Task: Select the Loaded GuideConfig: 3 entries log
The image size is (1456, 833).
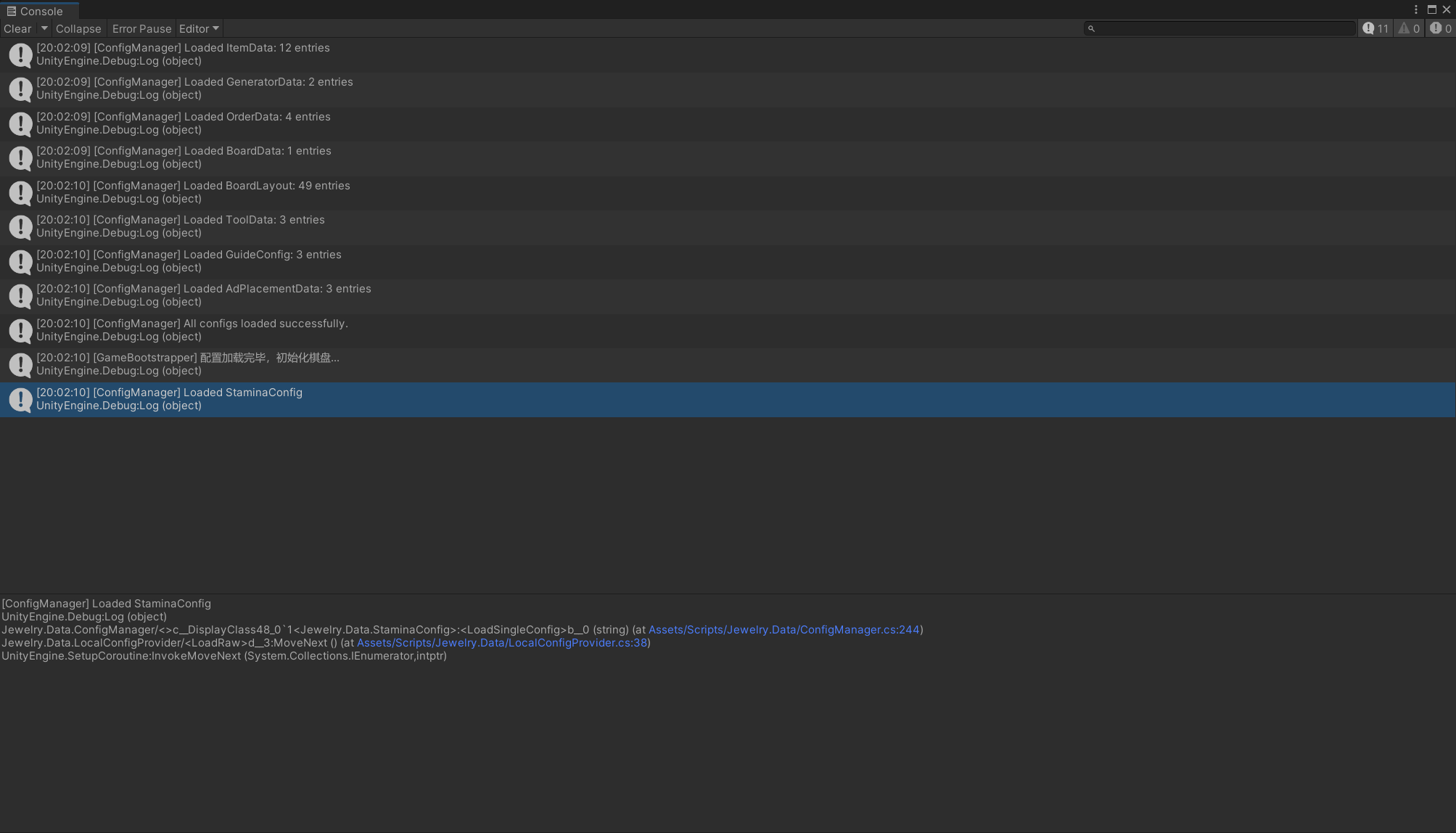Action: point(728,261)
